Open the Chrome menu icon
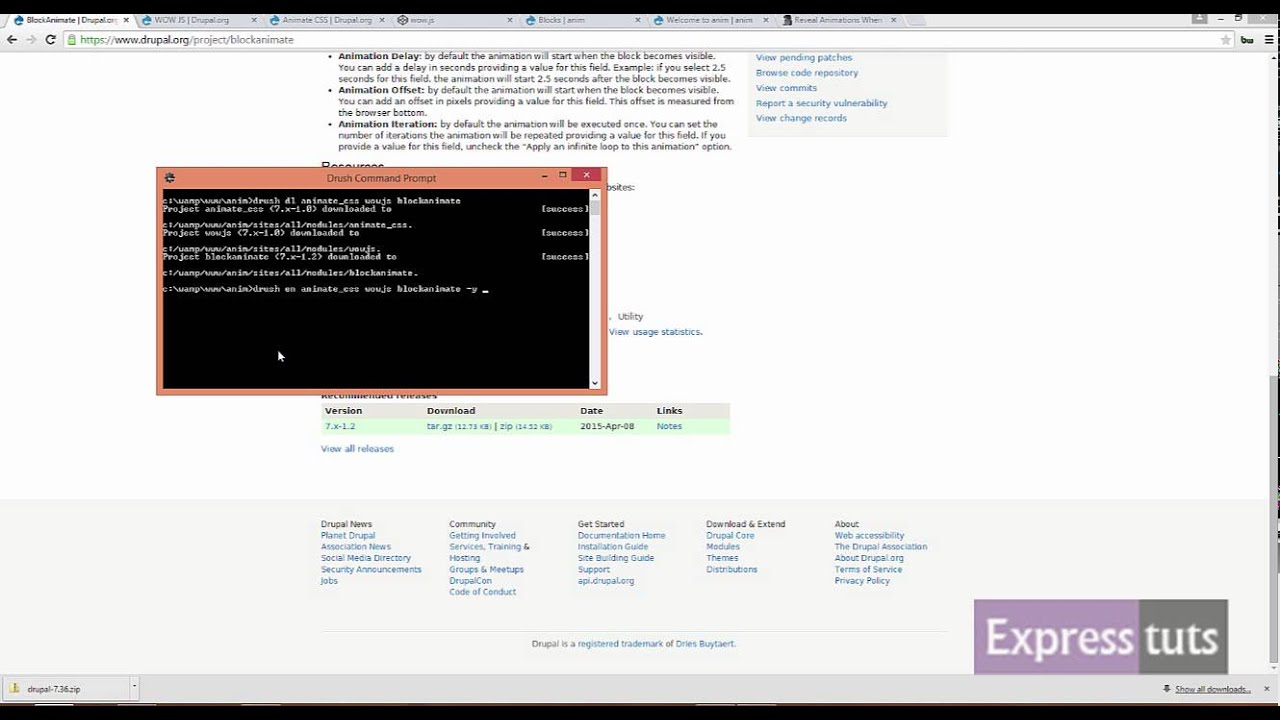 1268,40
